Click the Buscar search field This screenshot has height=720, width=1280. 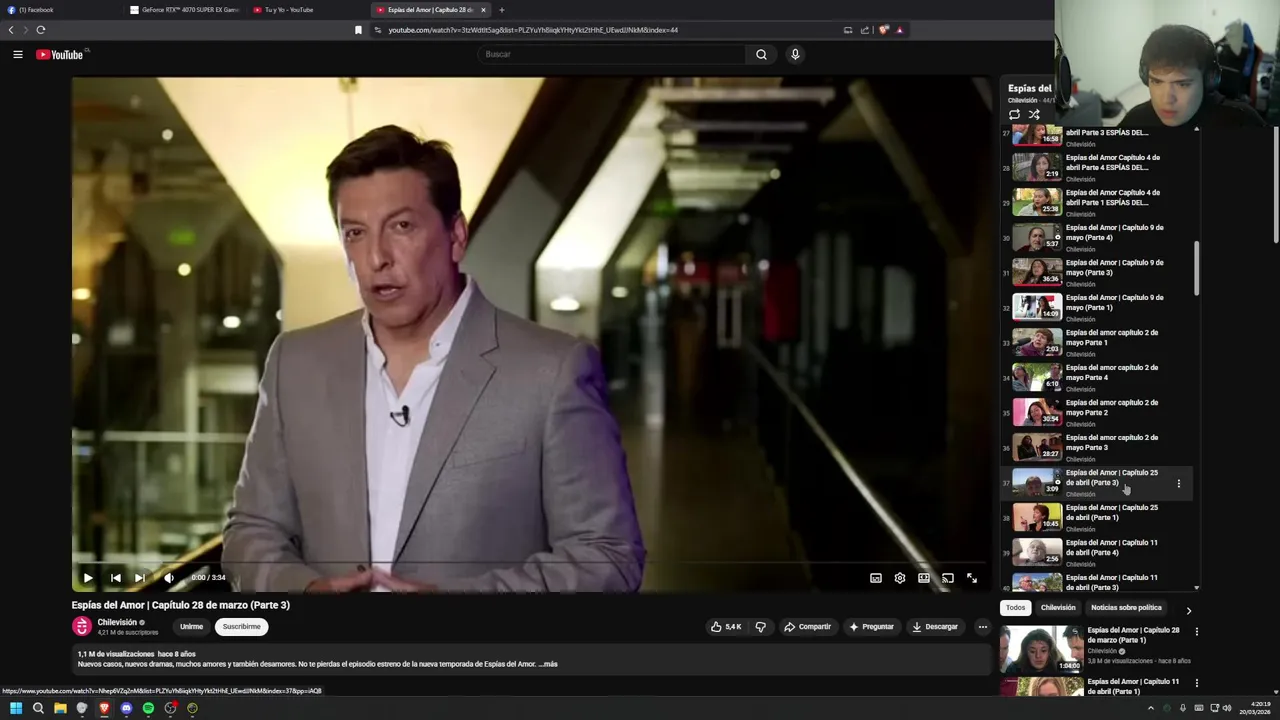[x=611, y=54]
